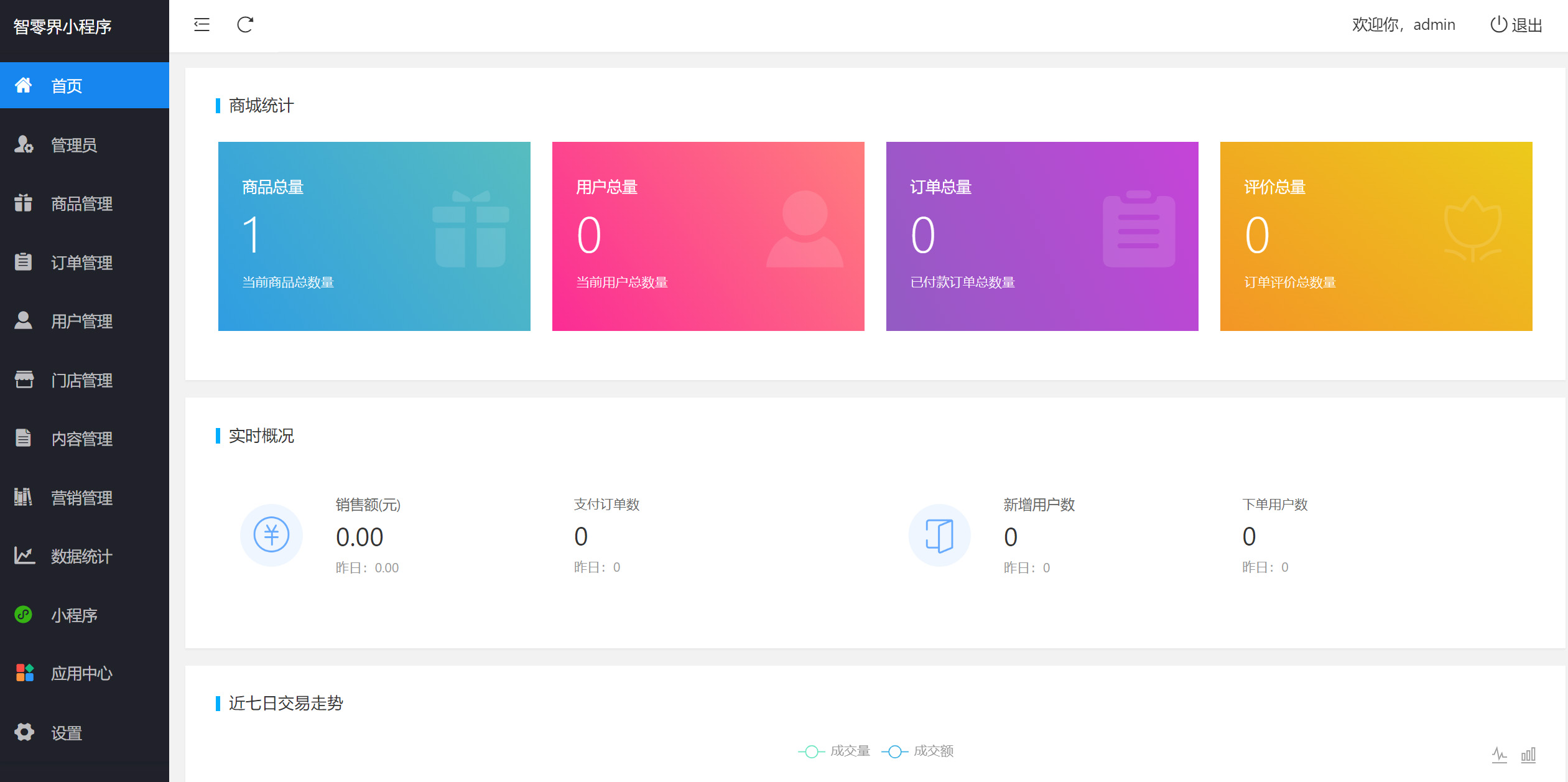1568x782 pixels.
Task: Open the 首页 menu item
Action: point(67,86)
